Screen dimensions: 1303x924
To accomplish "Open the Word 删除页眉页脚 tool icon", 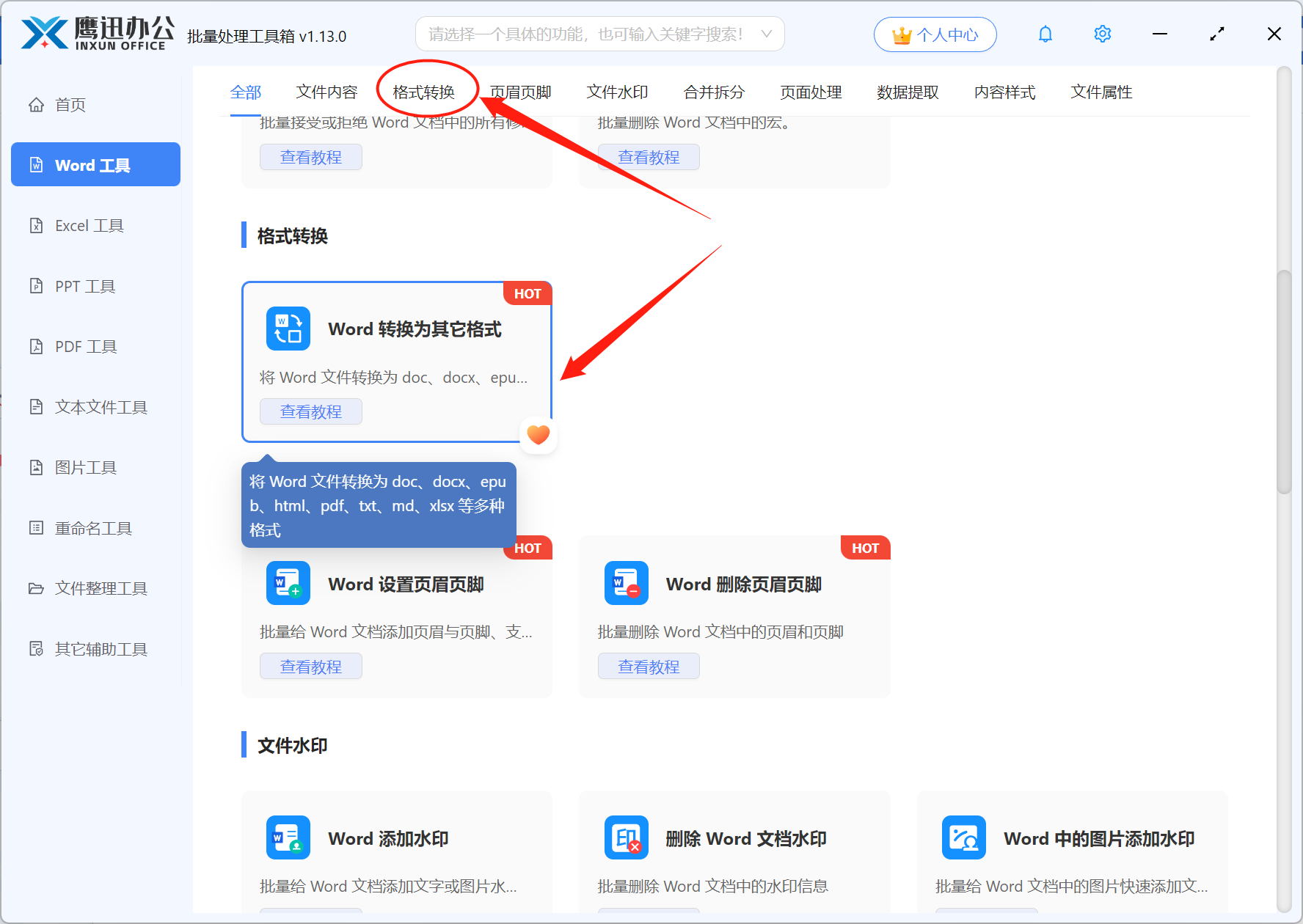I will pos(626,583).
